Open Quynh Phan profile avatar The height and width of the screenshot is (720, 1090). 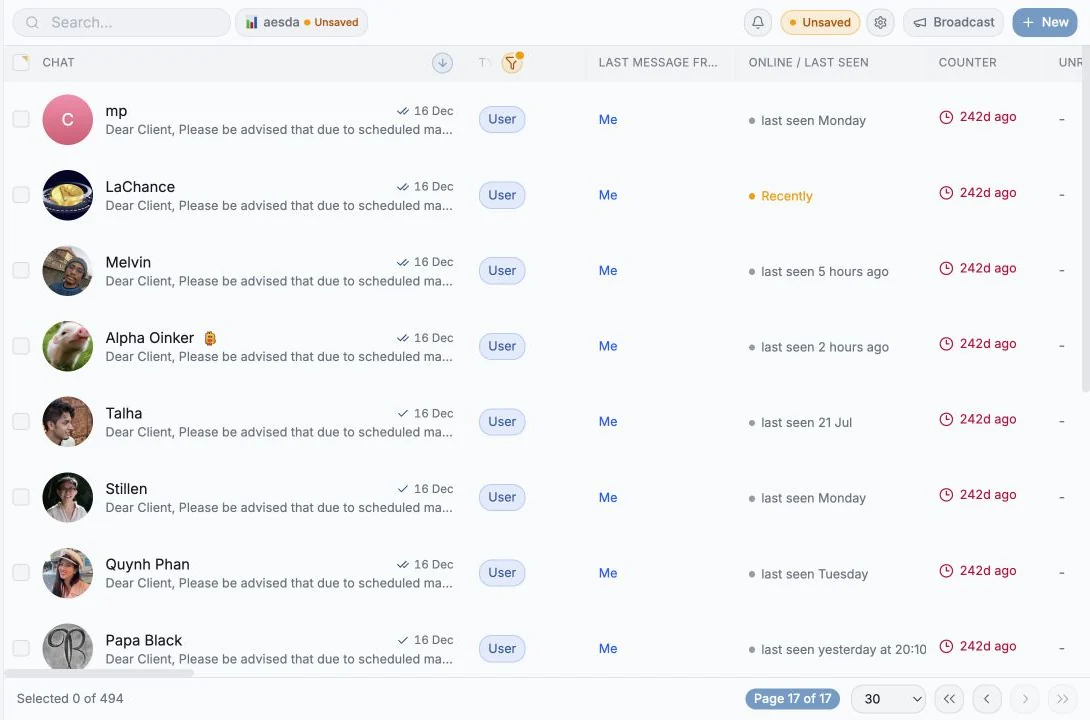[67, 573]
